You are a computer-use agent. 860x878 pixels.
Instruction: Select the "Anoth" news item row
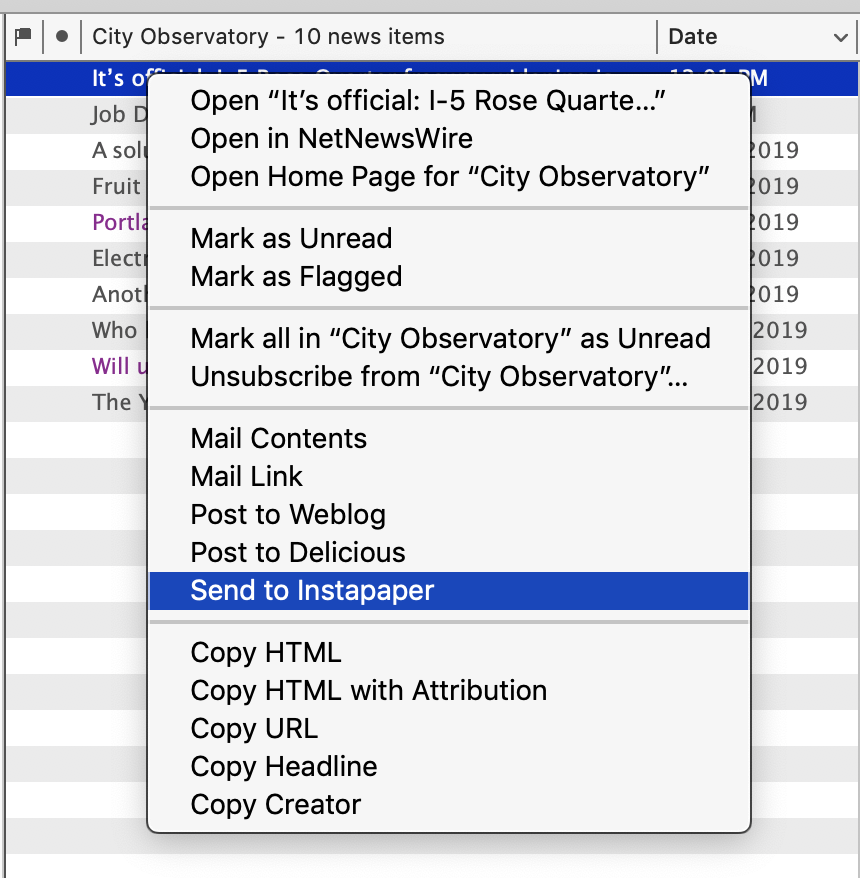(76, 295)
